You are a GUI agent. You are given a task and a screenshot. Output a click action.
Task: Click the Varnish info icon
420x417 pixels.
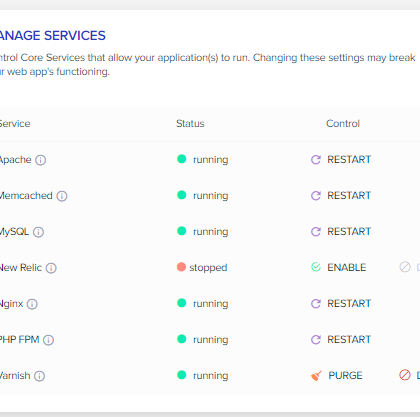click(x=39, y=376)
